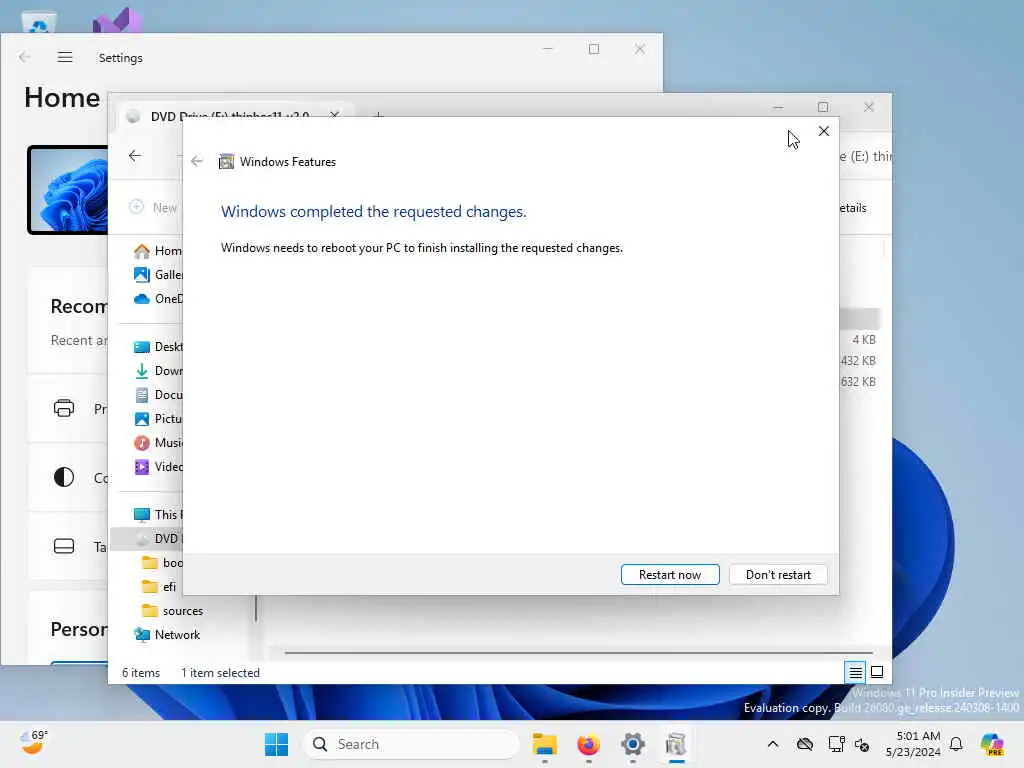The width and height of the screenshot is (1024, 768).
Task: Open Firefox from the taskbar
Action: coord(588,744)
